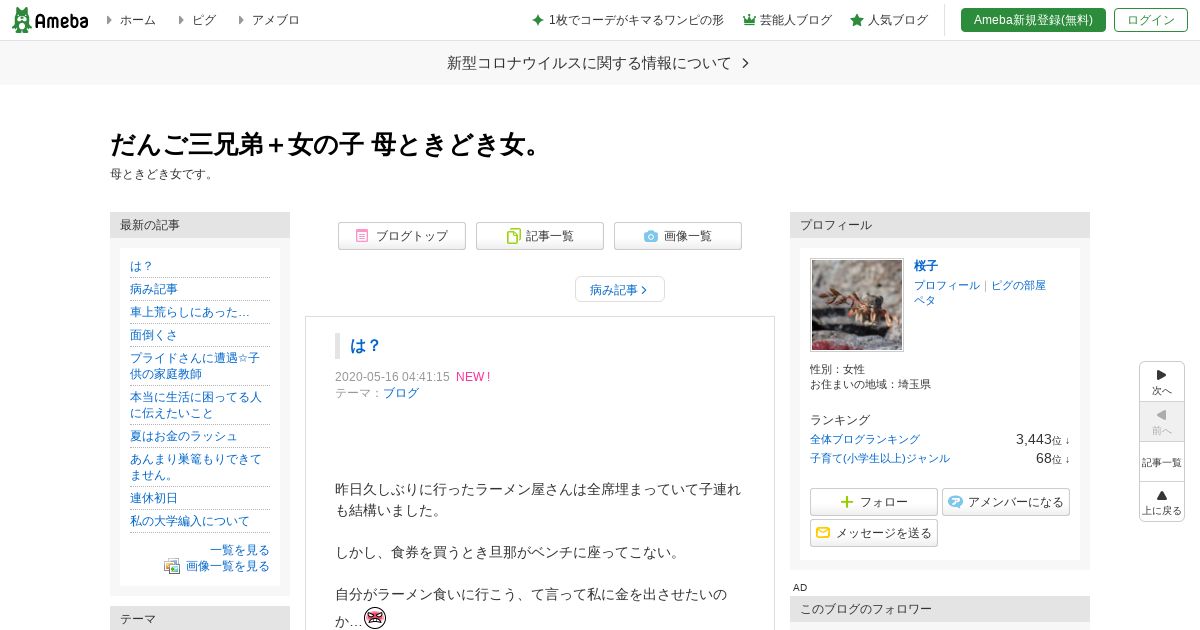The image size is (1200, 630).
Task: Open blog title だんご三兄弟+女の子 母ときどき女。
Action: (x=329, y=145)
